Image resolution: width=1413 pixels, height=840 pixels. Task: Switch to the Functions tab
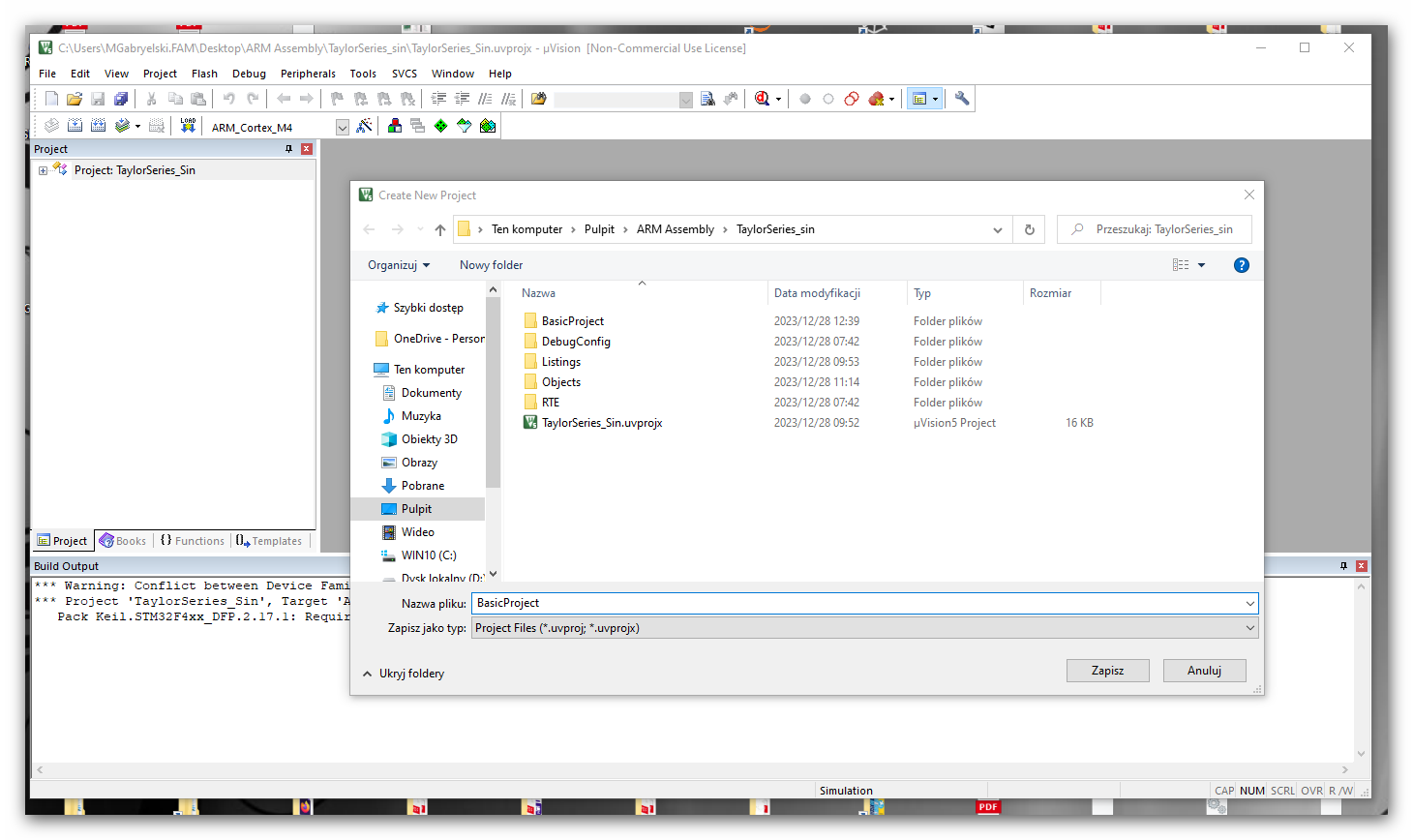coord(193,541)
